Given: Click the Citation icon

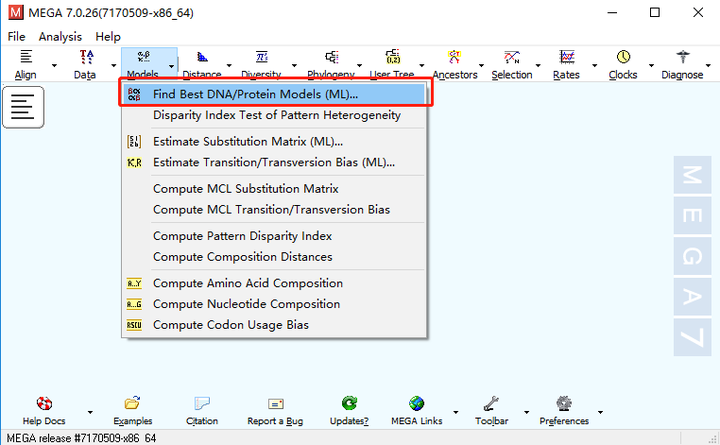Looking at the screenshot, I should coord(202,403).
